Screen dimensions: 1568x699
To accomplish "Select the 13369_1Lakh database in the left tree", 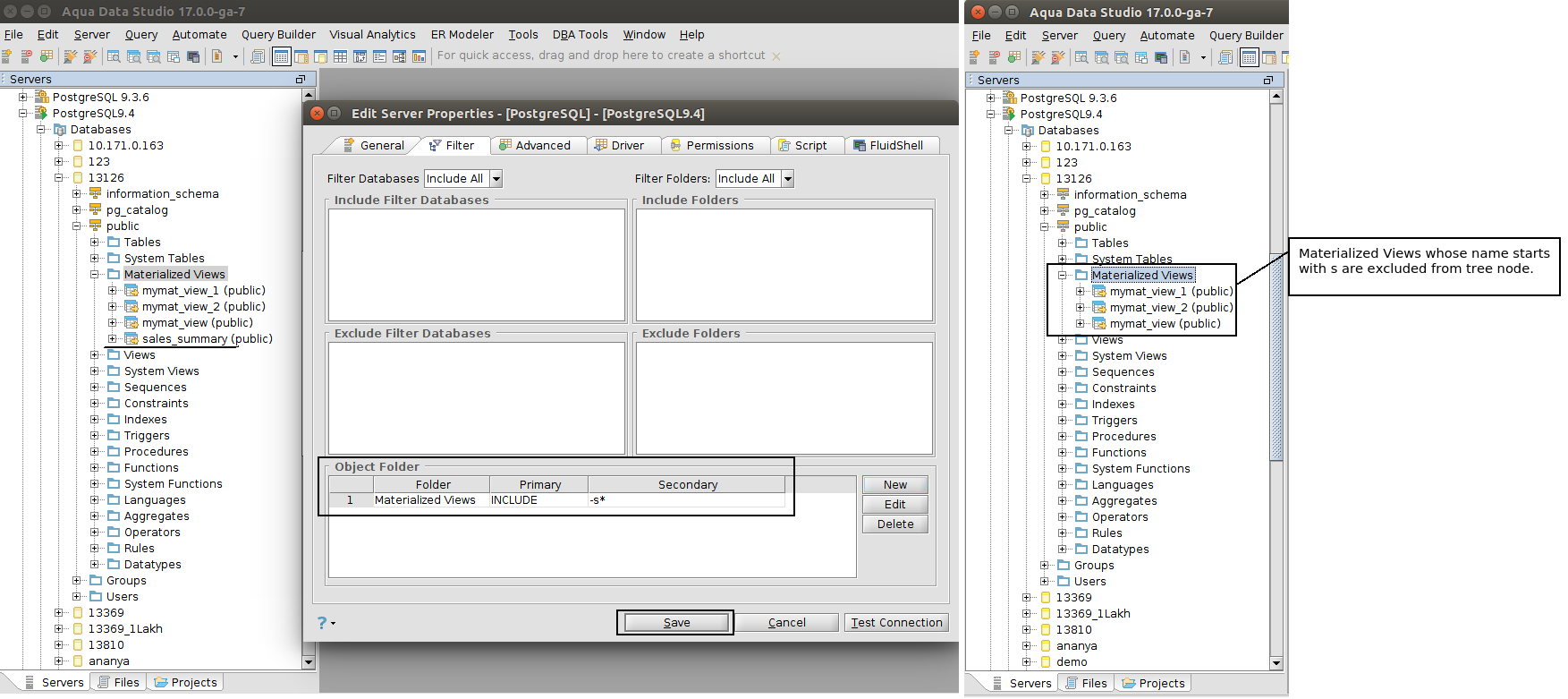I will [125, 629].
